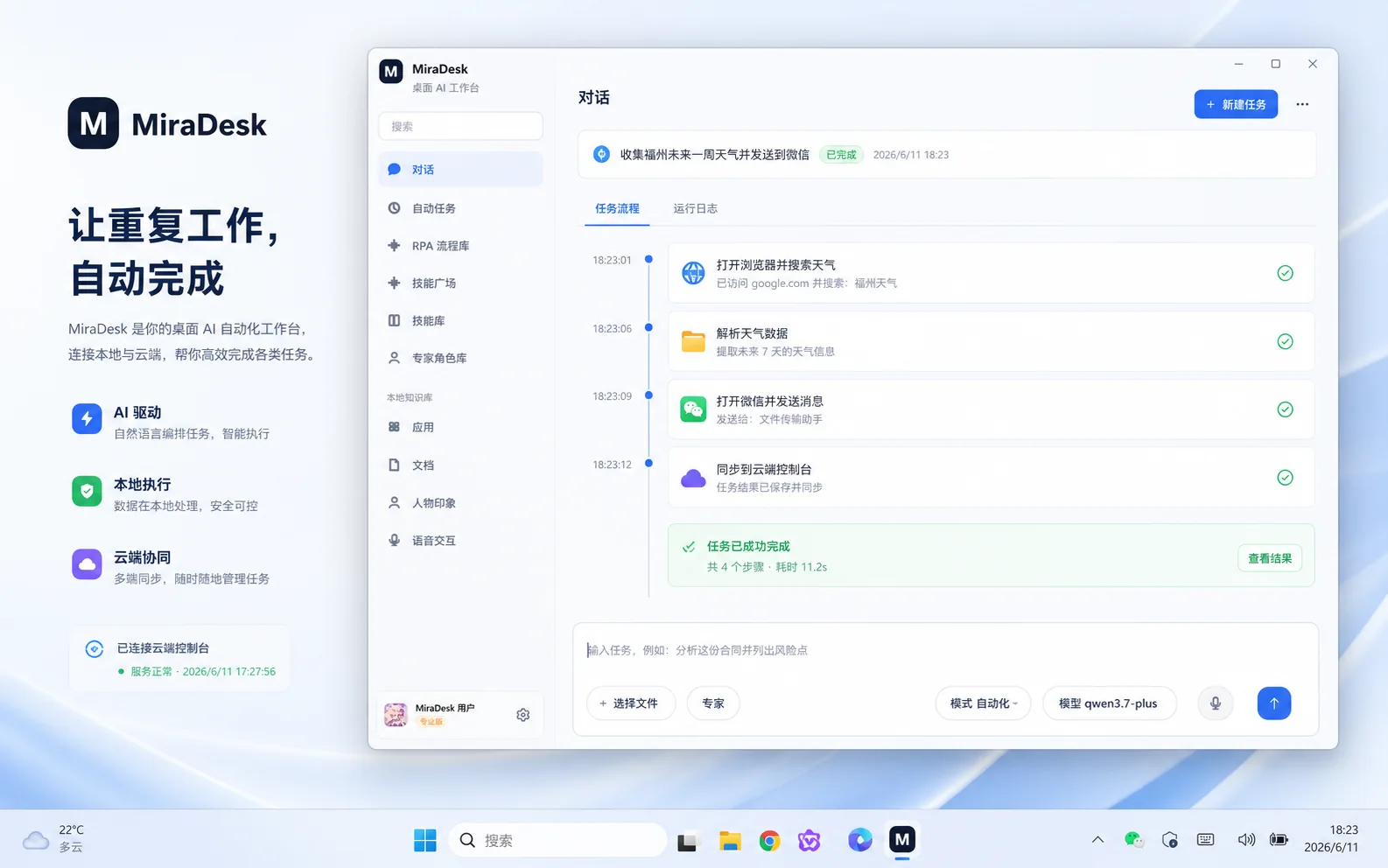Screen dimensions: 1388x868
Task: Click the 云端协同 cloud icon
Action: click(x=87, y=564)
